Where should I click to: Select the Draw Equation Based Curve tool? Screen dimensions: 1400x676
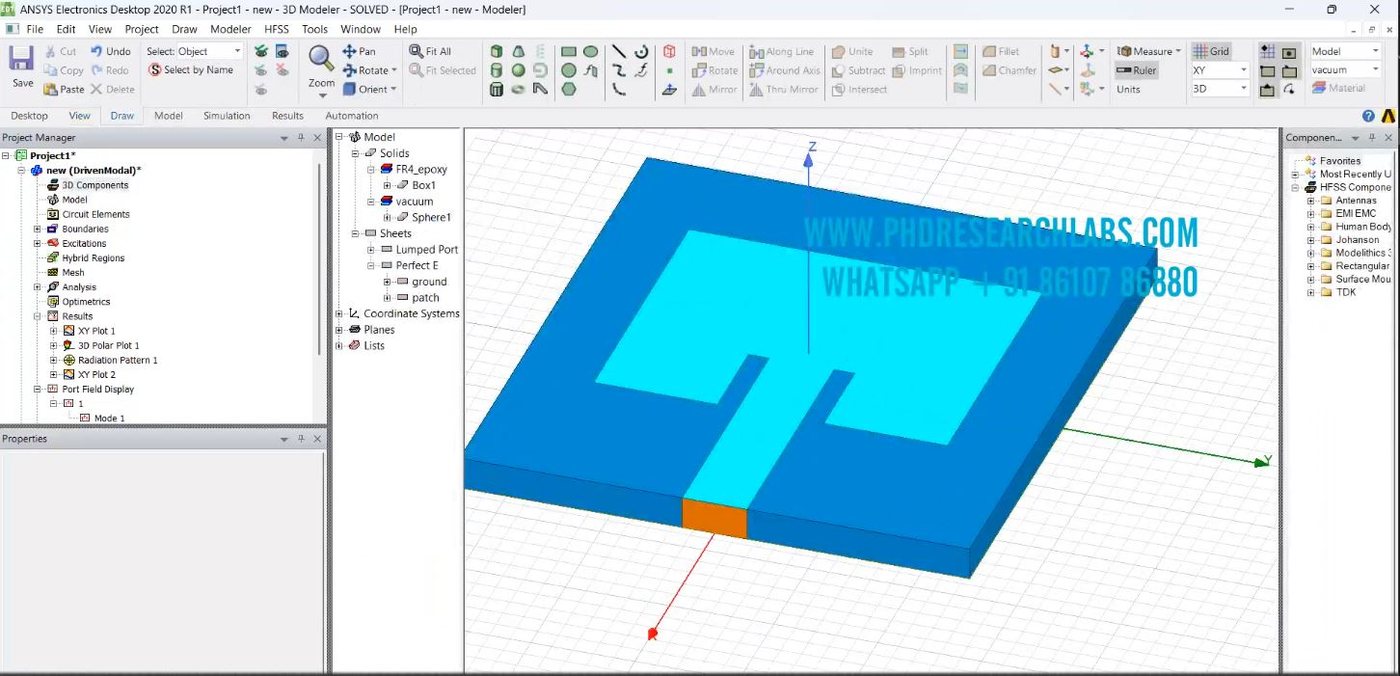641,70
